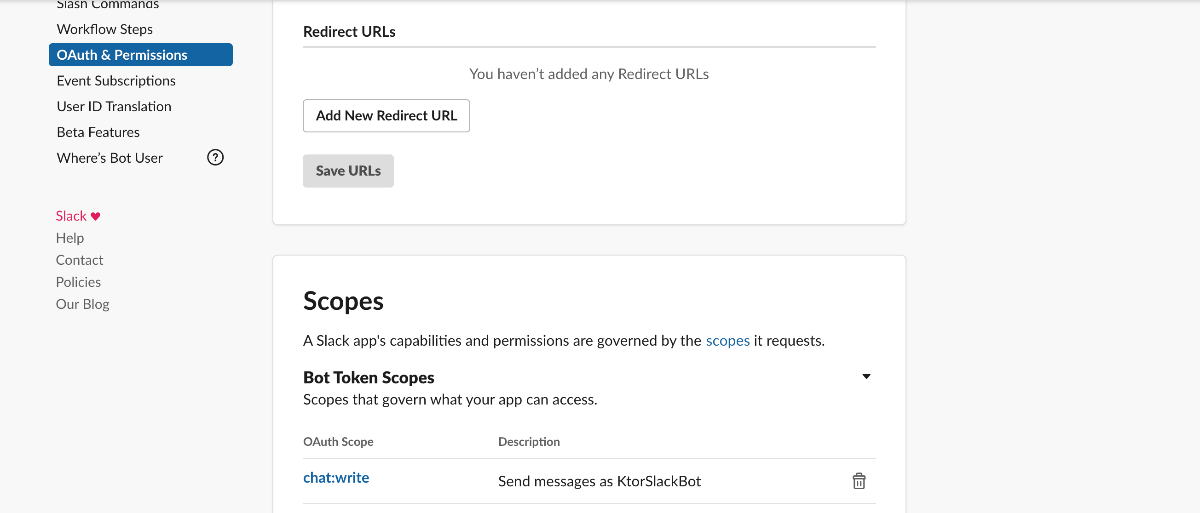Open the Where's Bot User item
The image size is (1200, 513).
[110, 158]
